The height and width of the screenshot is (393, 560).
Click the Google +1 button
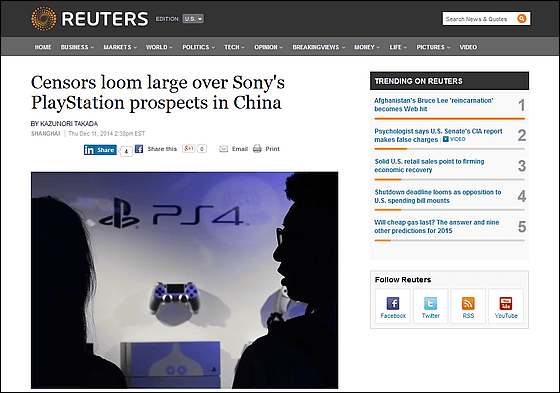188,148
